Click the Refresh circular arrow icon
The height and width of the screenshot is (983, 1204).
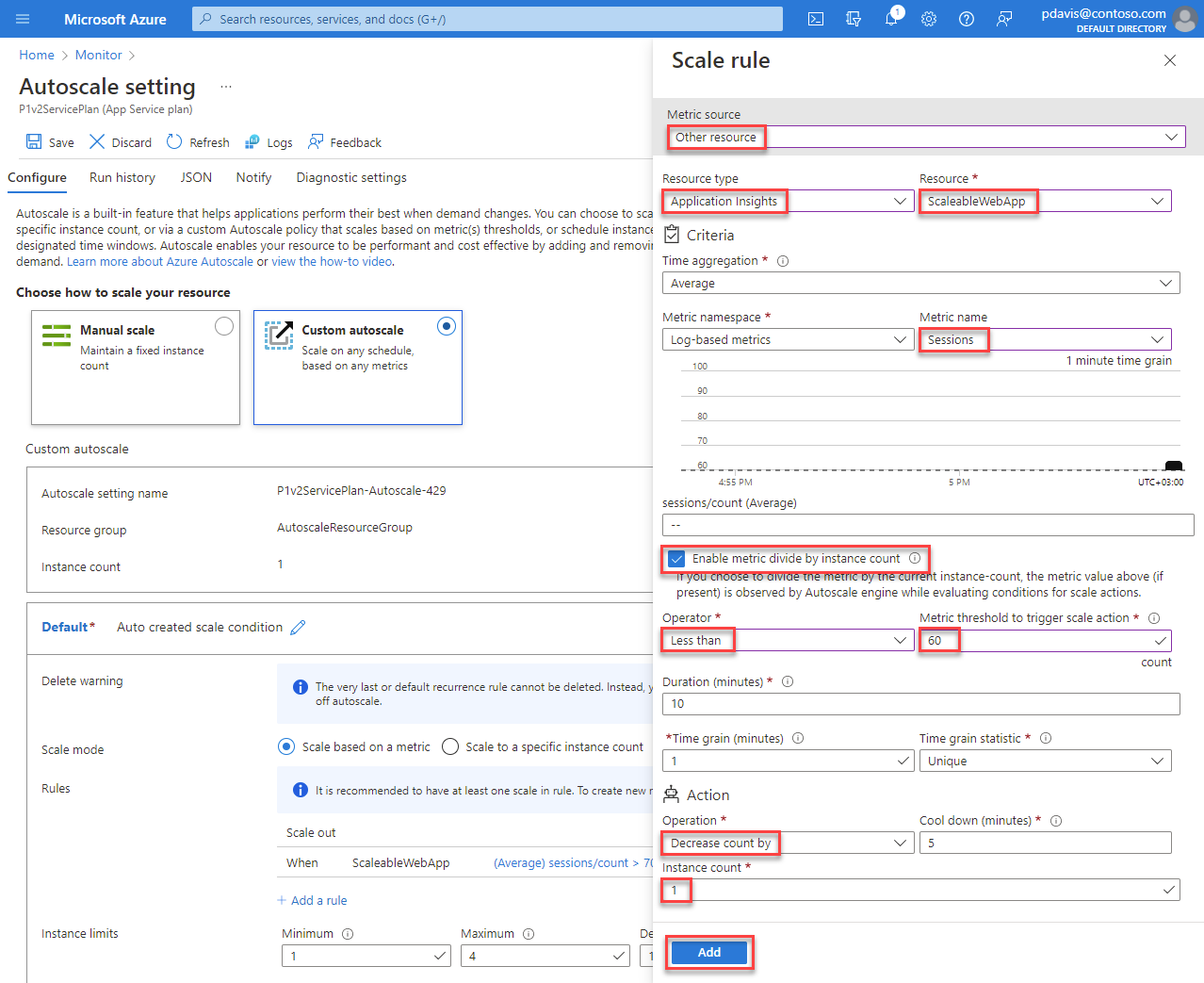174,141
